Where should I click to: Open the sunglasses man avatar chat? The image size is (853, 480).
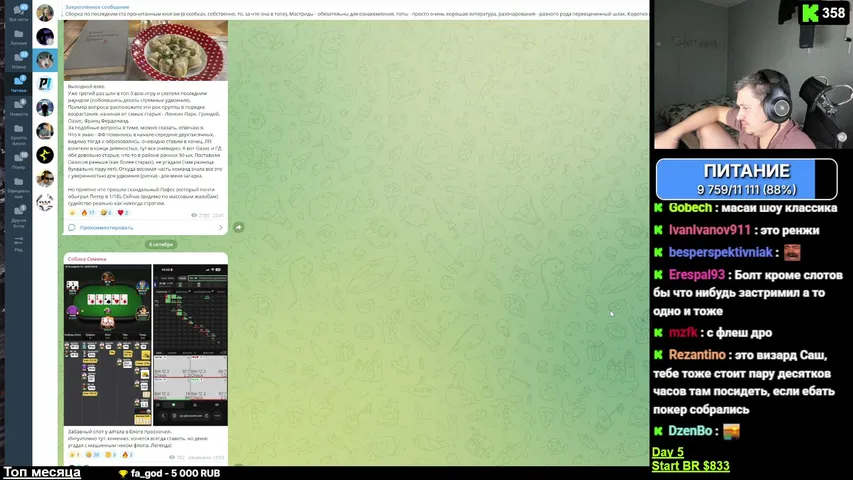(45, 179)
